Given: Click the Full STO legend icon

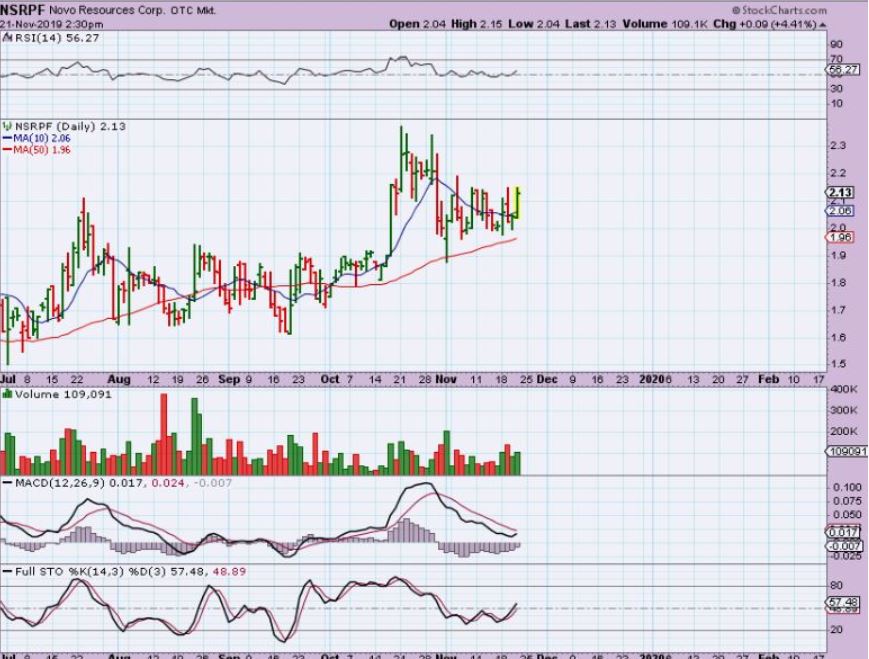Looking at the screenshot, I should click(5, 570).
